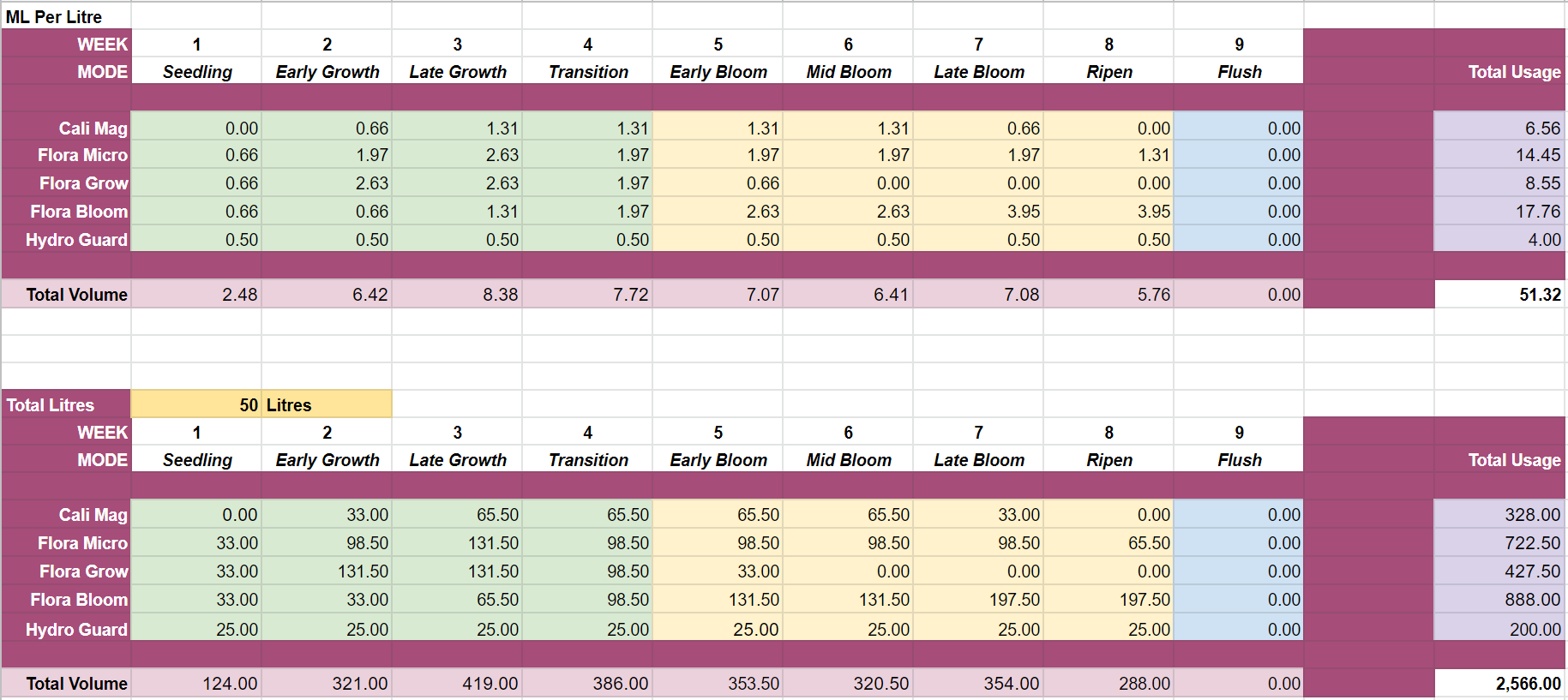Select Flora Grow total usage 427.50
Screen dimensions: 1568x700
click(1499, 571)
